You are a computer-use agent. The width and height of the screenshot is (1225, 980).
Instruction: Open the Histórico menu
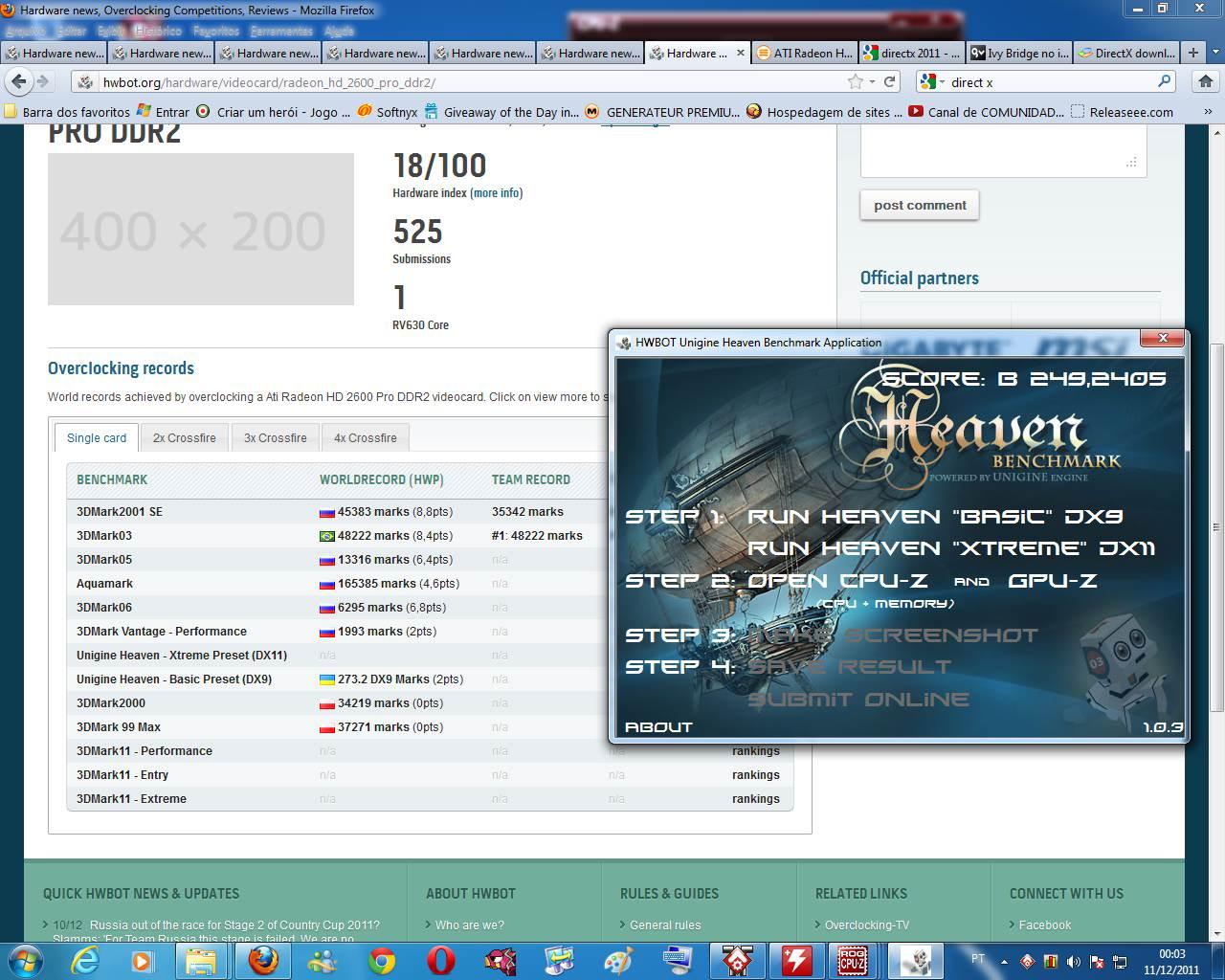[158, 32]
